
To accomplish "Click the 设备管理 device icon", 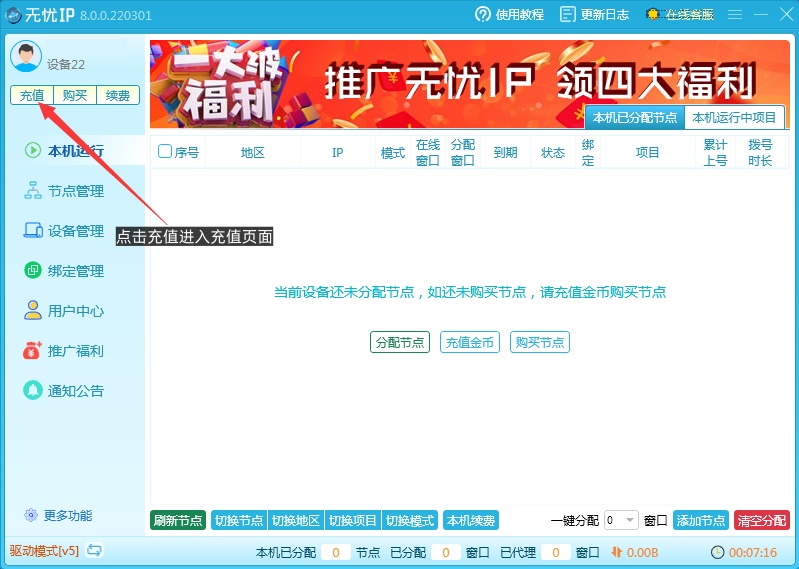I will (x=33, y=230).
